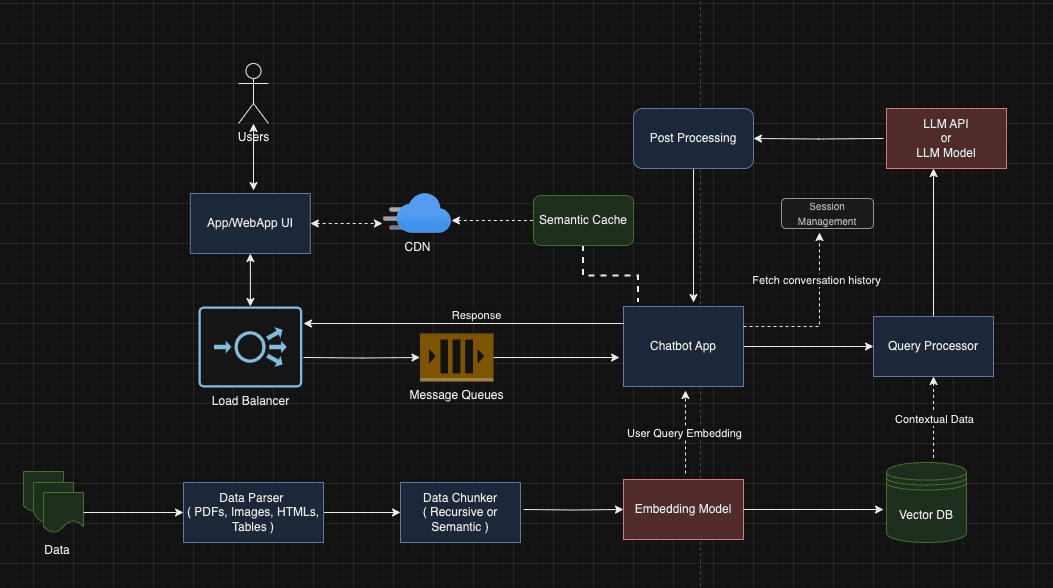Select the Data Chunker box

460,512
